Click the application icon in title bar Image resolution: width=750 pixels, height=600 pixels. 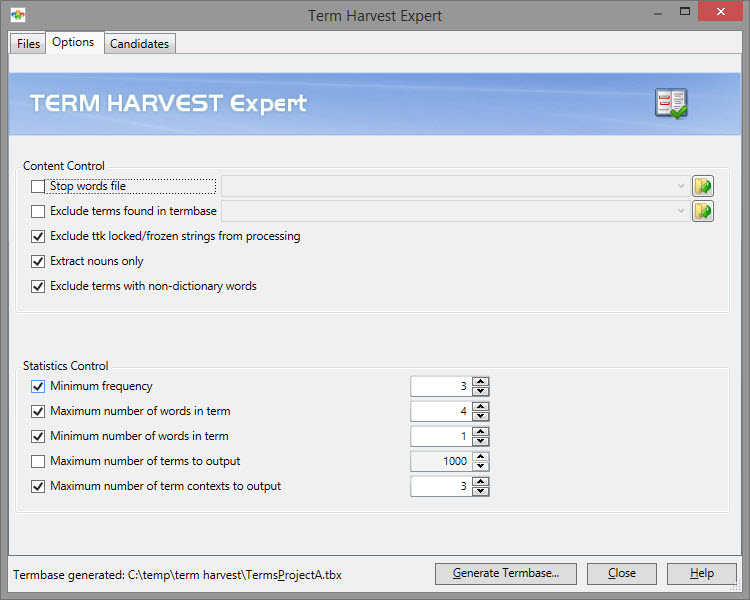18,15
